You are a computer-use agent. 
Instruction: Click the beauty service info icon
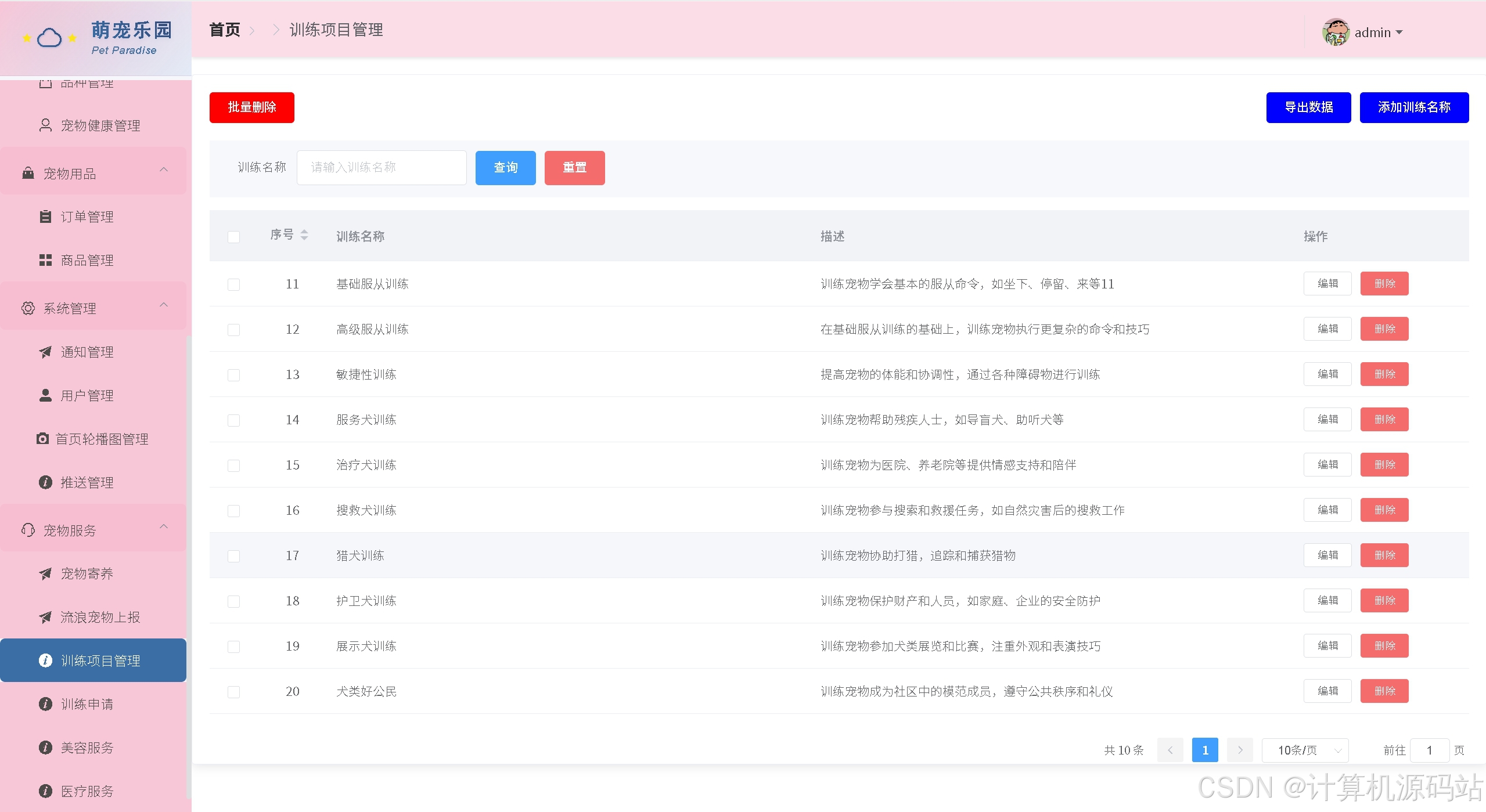coord(45,748)
